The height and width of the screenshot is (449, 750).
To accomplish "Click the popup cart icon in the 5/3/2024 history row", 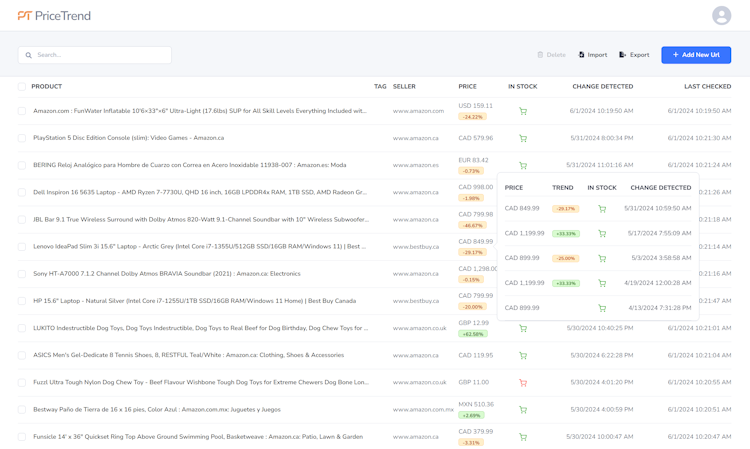I will (x=602, y=259).
